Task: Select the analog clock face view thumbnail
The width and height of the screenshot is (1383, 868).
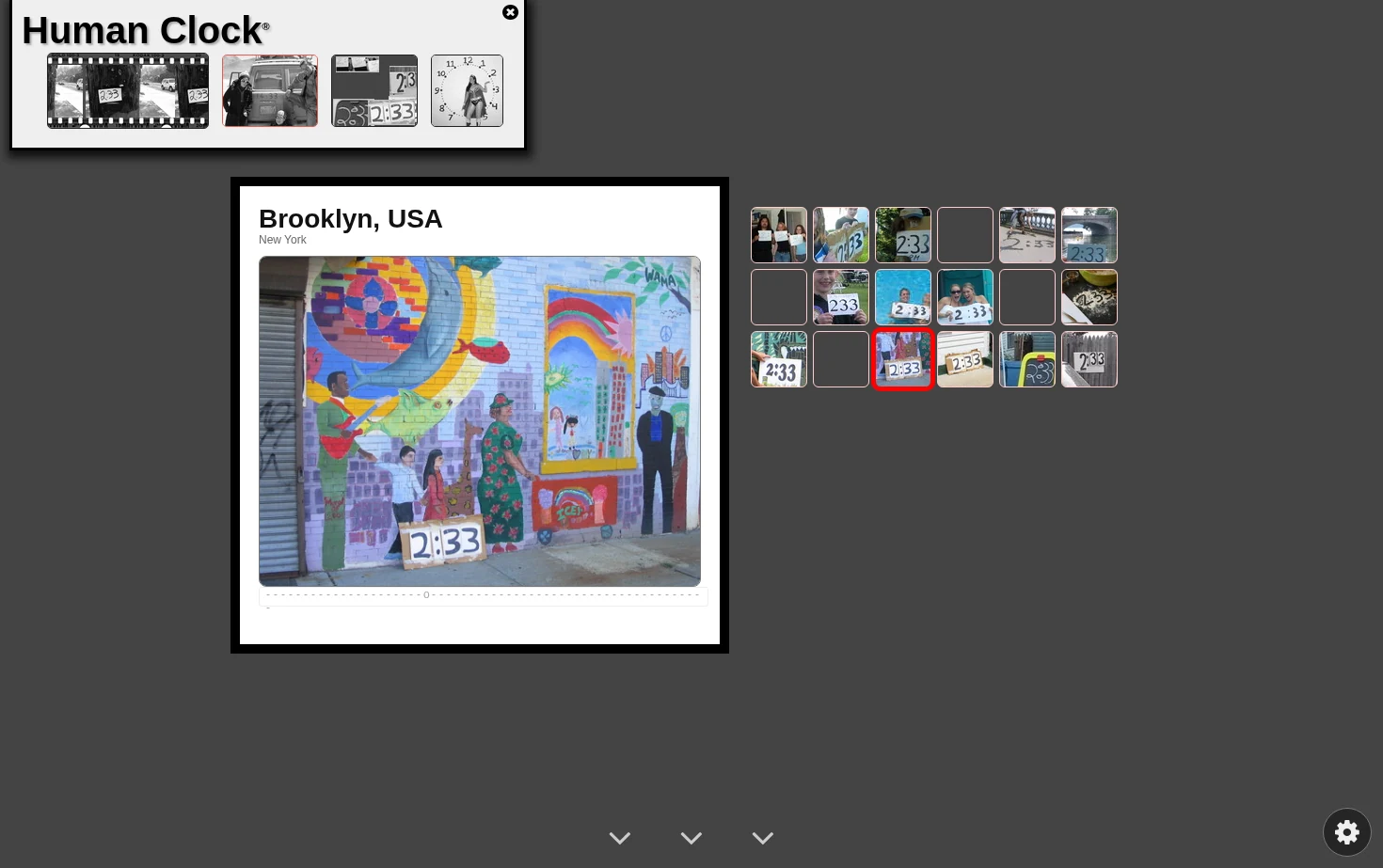Action: (467, 90)
